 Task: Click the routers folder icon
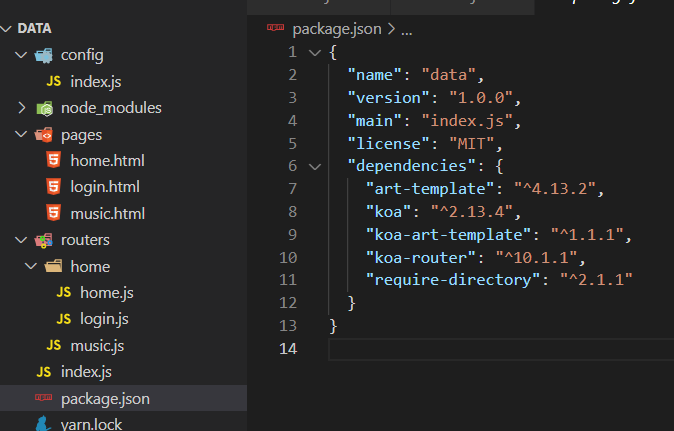(x=44, y=240)
